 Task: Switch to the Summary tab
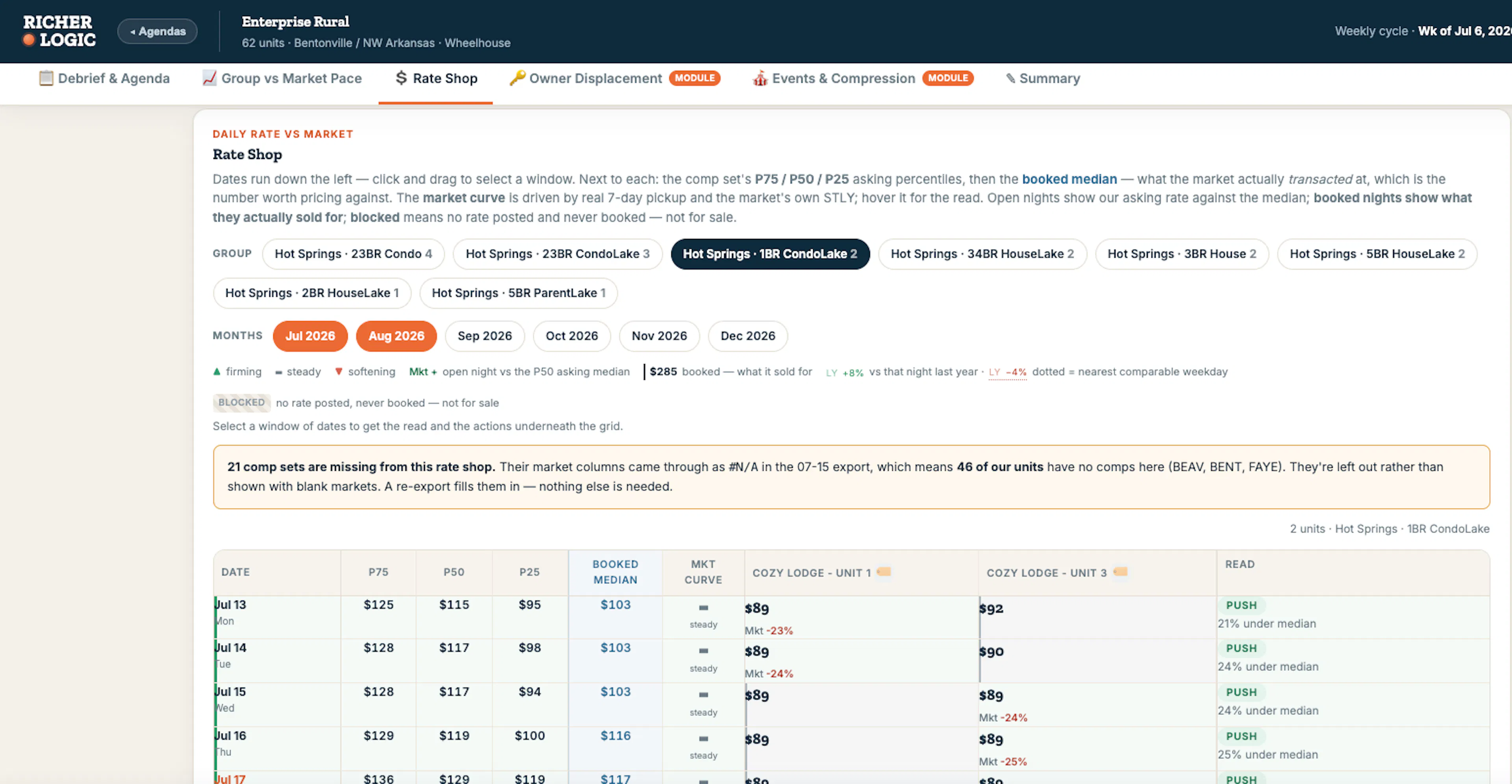pos(1042,79)
